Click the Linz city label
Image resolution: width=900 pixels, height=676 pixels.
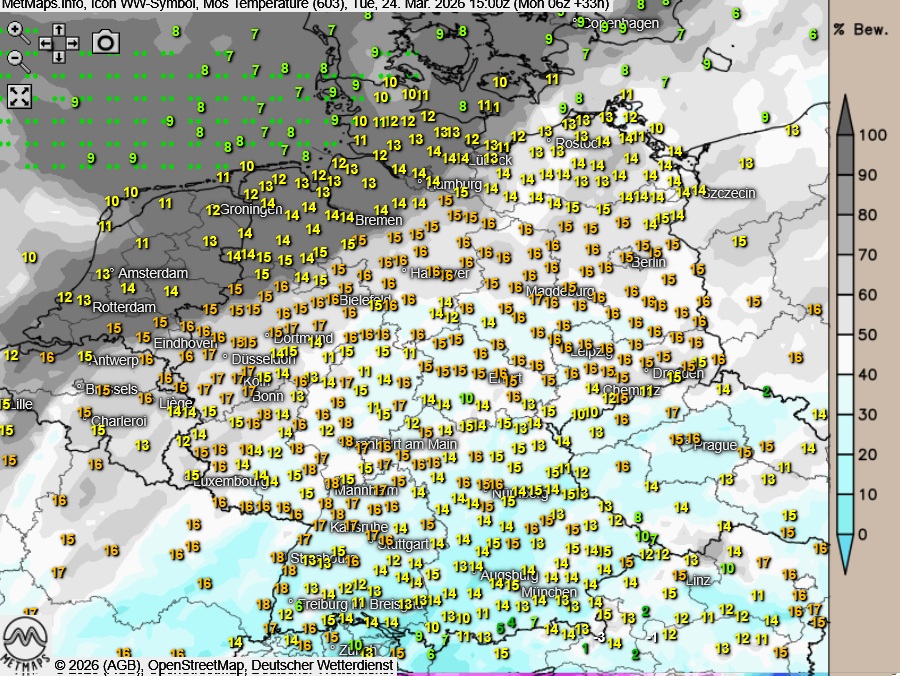tap(697, 579)
